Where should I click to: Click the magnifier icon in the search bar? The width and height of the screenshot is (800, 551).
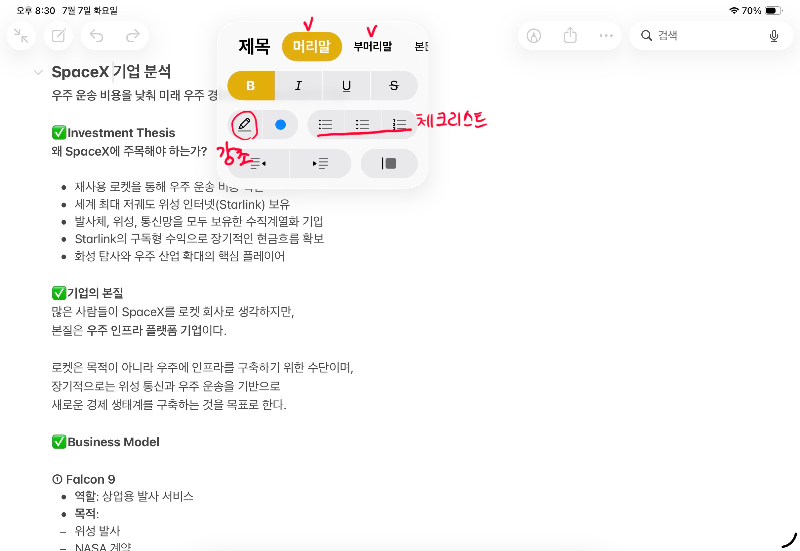coord(646,36)
